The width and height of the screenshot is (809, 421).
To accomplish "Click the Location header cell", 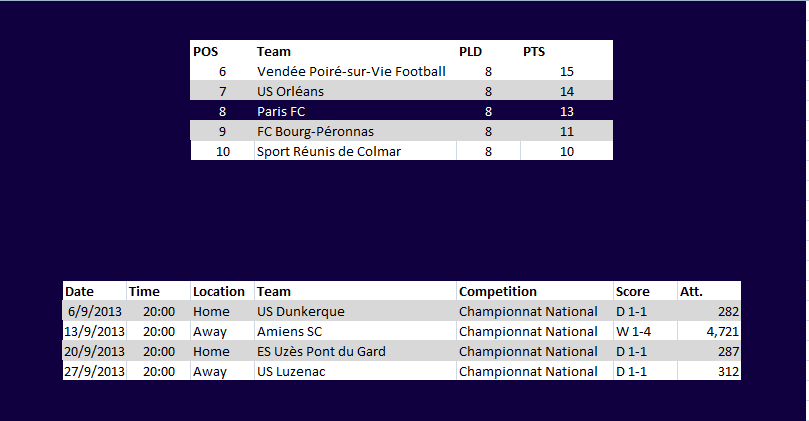I will (x=222, y=292).
